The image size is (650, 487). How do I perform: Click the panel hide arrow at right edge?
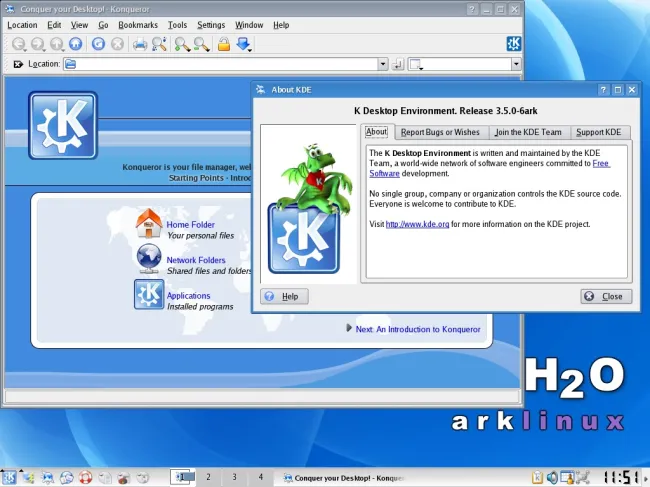pos(646,478)
